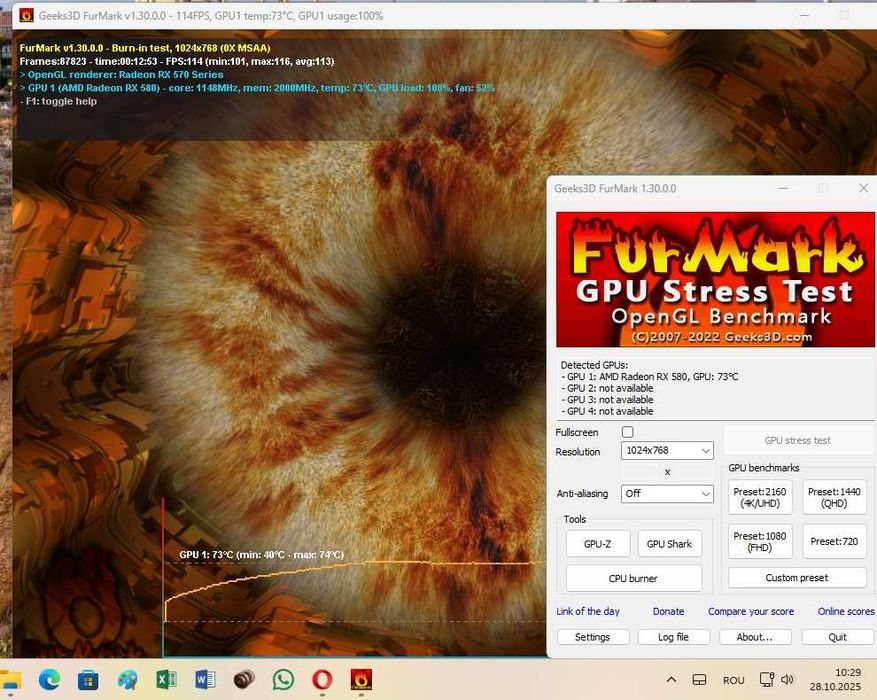
Task: Follow the Donate link
Action: [x=668, y=611]
